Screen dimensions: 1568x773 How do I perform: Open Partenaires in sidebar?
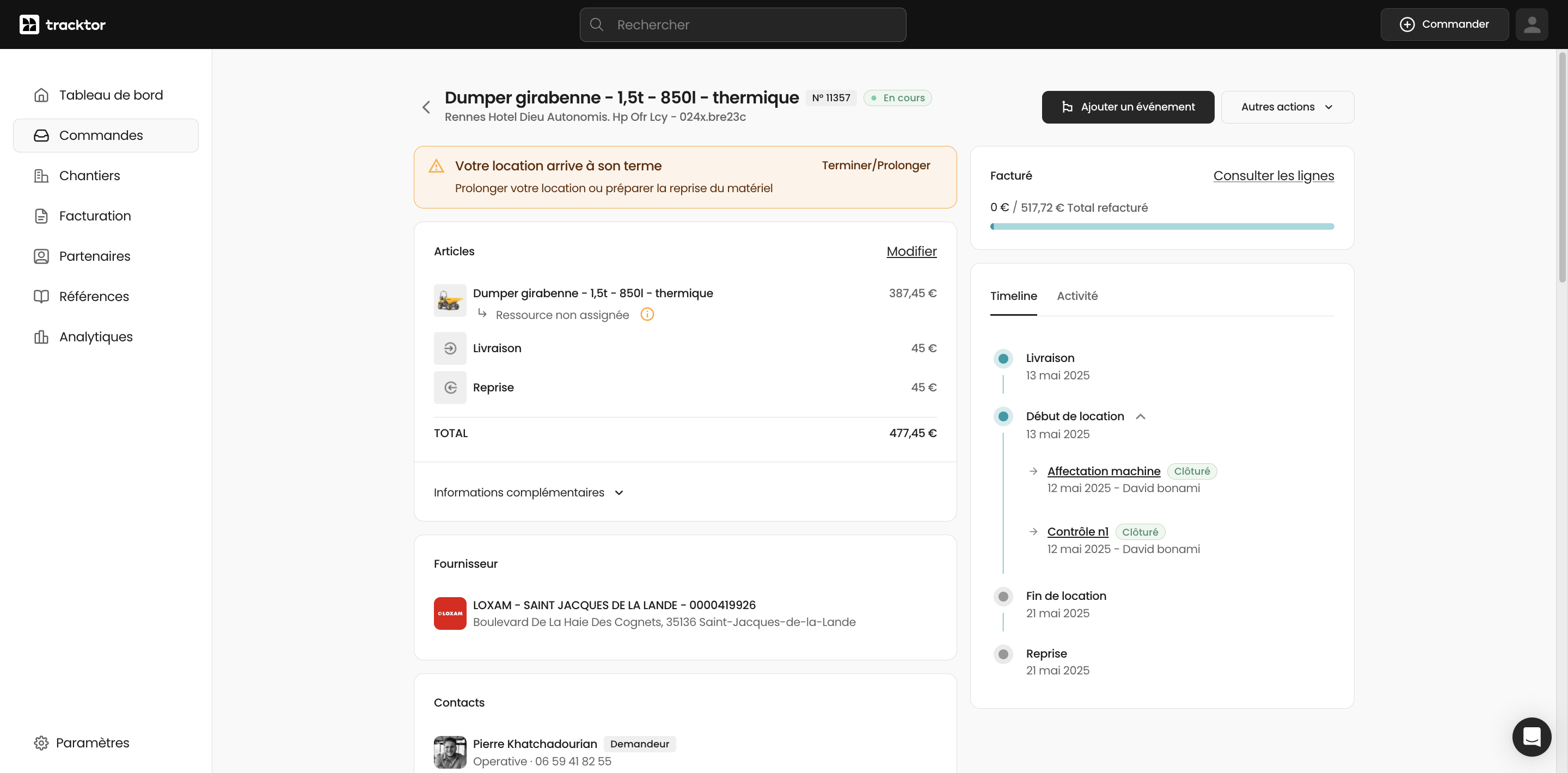(106, 256)
